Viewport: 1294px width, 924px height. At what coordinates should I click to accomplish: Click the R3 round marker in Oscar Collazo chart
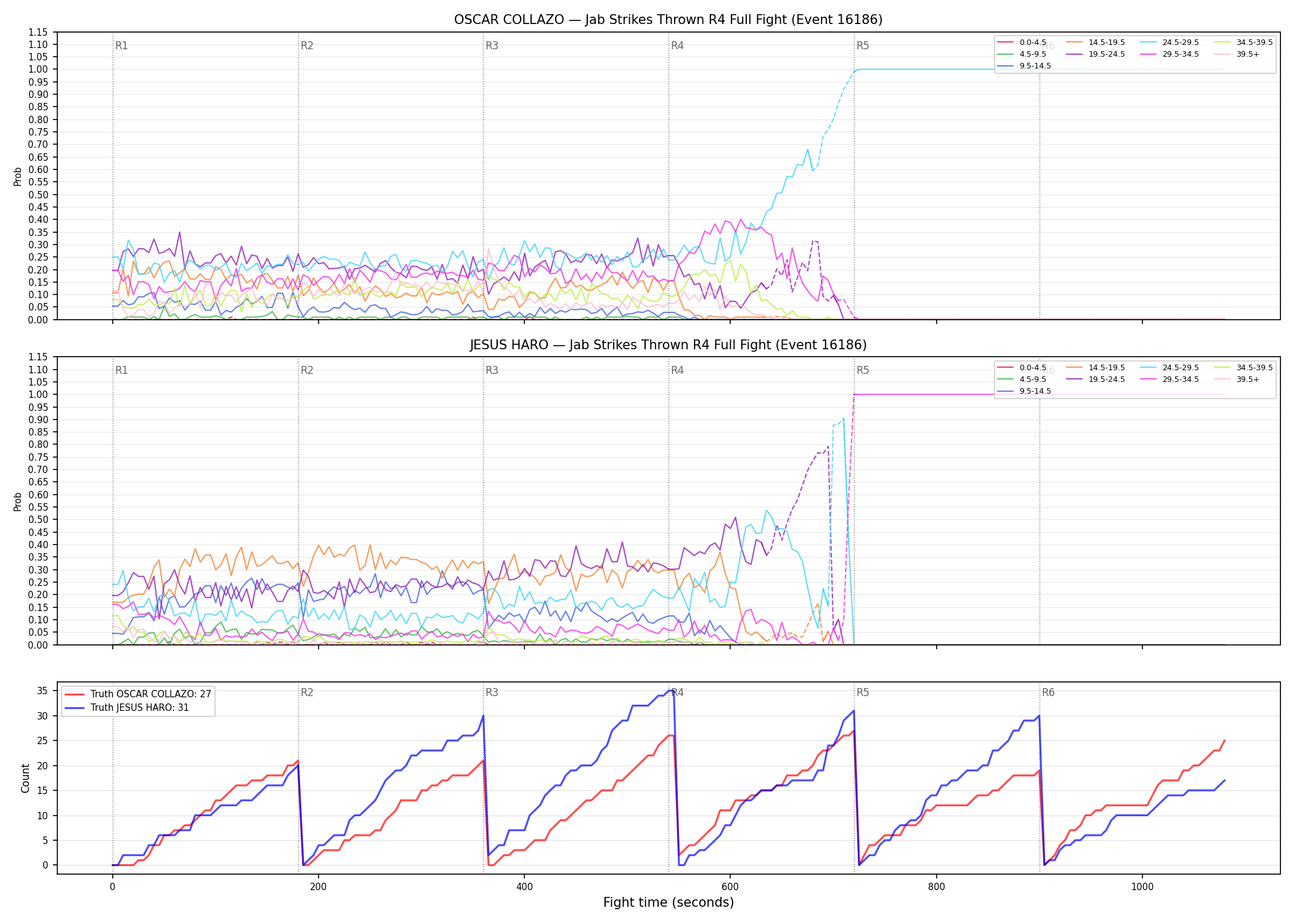tap(492, 46)
